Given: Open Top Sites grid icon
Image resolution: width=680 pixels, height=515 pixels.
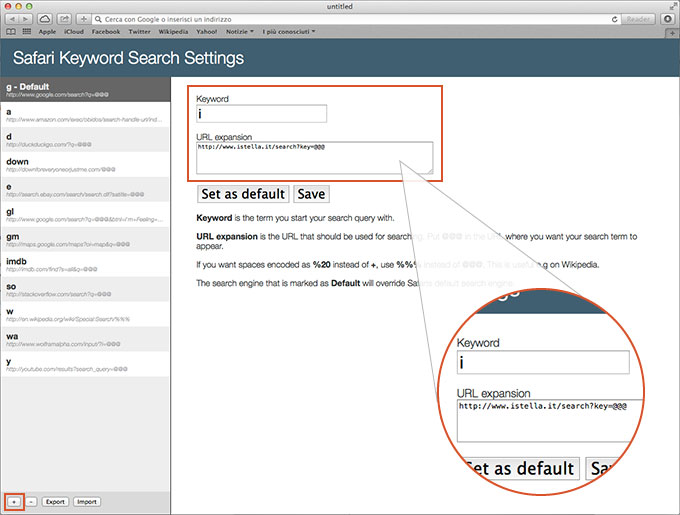Looking at the screenshot, I should [26, 32].
